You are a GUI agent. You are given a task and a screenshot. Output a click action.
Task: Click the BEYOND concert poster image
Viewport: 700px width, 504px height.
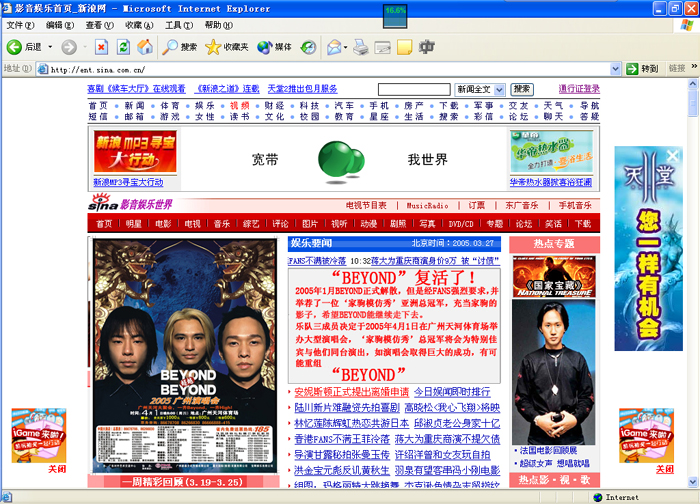coord(185,356)
